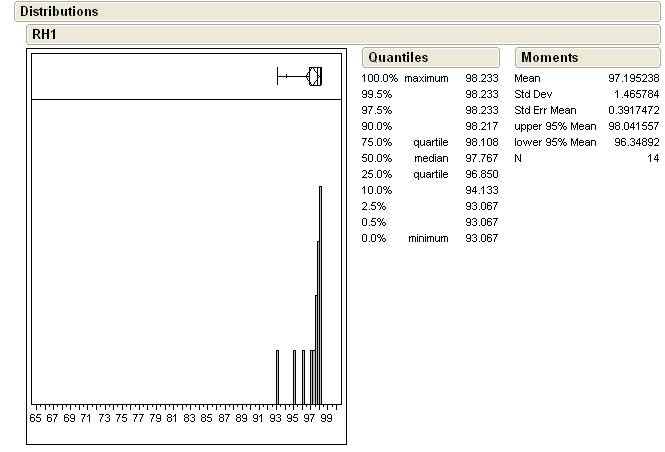Select the minimum label in Quantiles
The width and height of the screenshot is (665, 452).
pos(428,238)
